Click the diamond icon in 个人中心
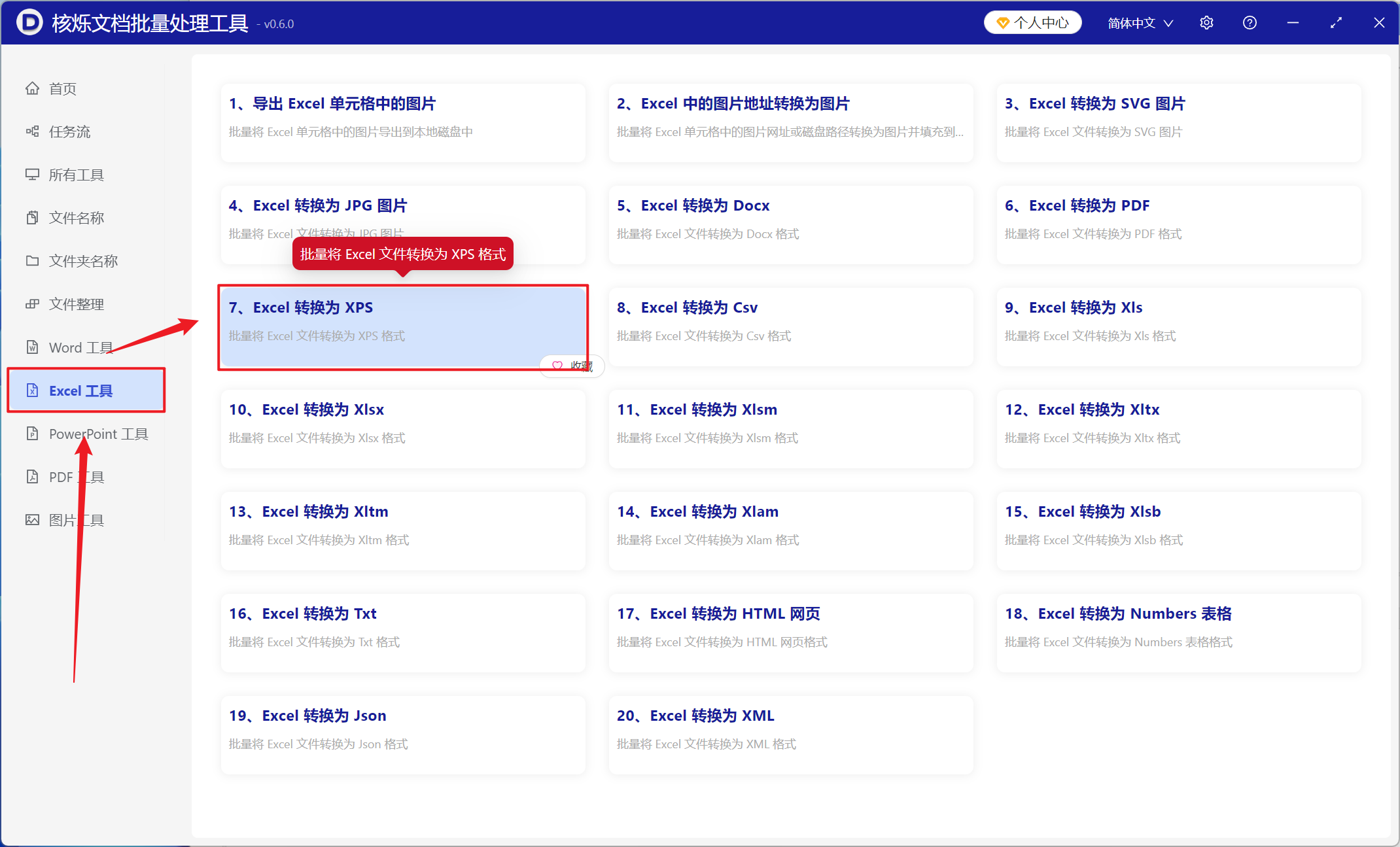 pos(1002,23)
